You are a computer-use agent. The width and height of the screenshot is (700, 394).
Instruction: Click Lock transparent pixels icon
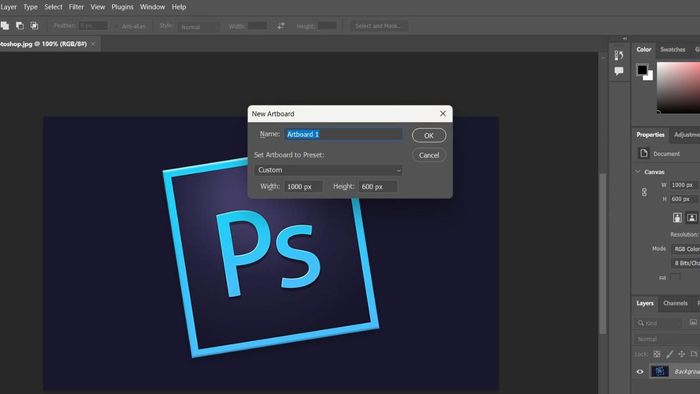point(657,354)
